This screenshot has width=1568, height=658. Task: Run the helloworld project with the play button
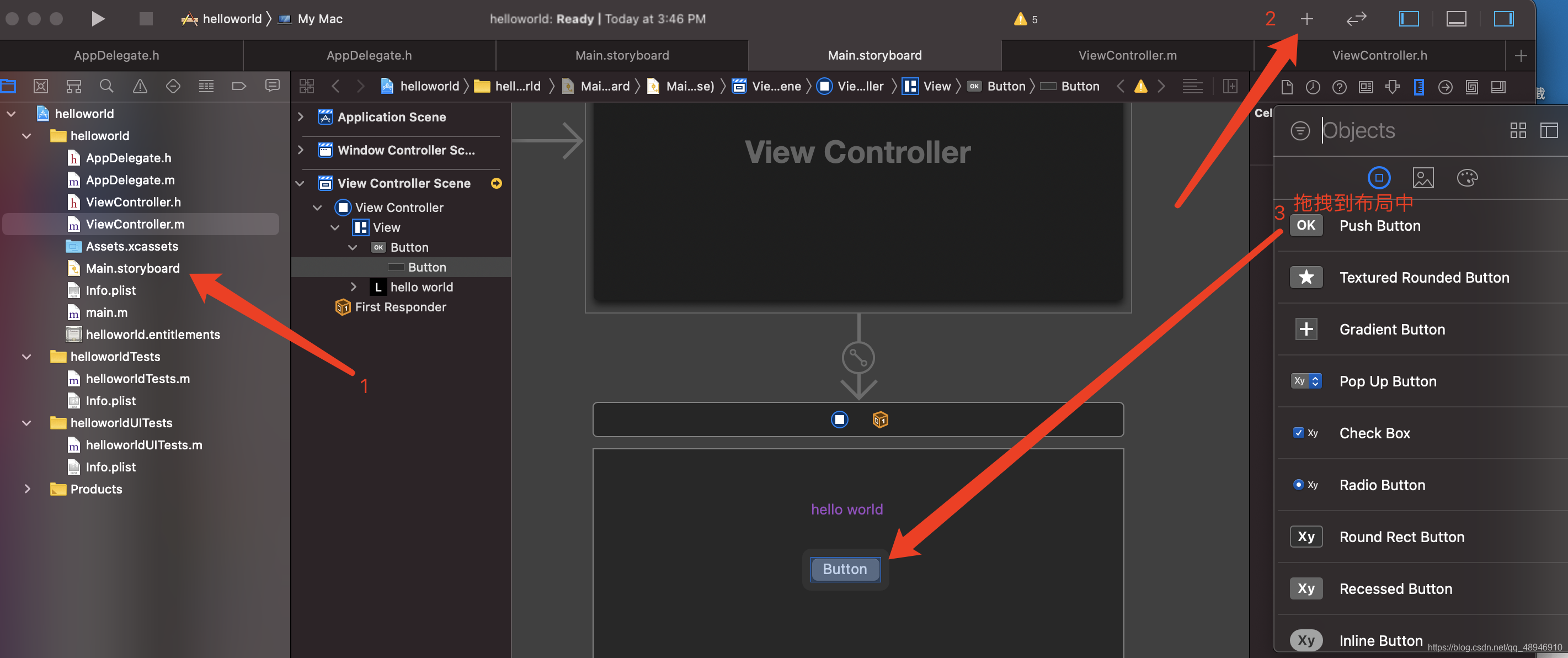coord(98,19)
